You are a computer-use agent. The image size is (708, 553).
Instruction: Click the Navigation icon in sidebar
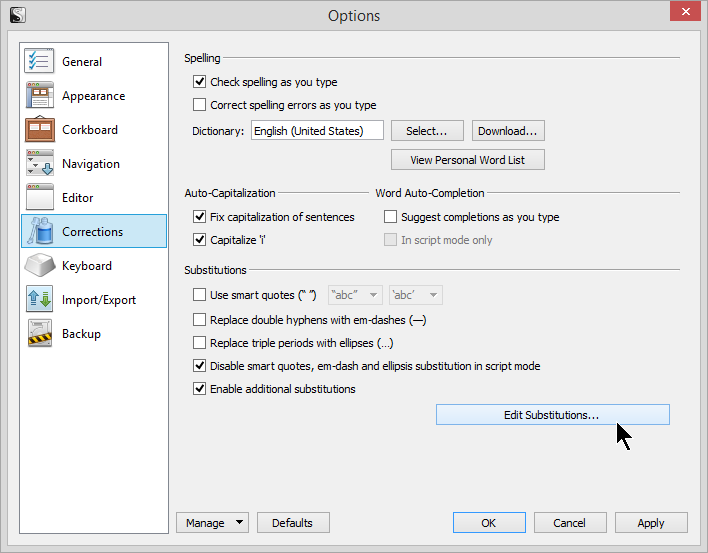[x=39, y=164]
